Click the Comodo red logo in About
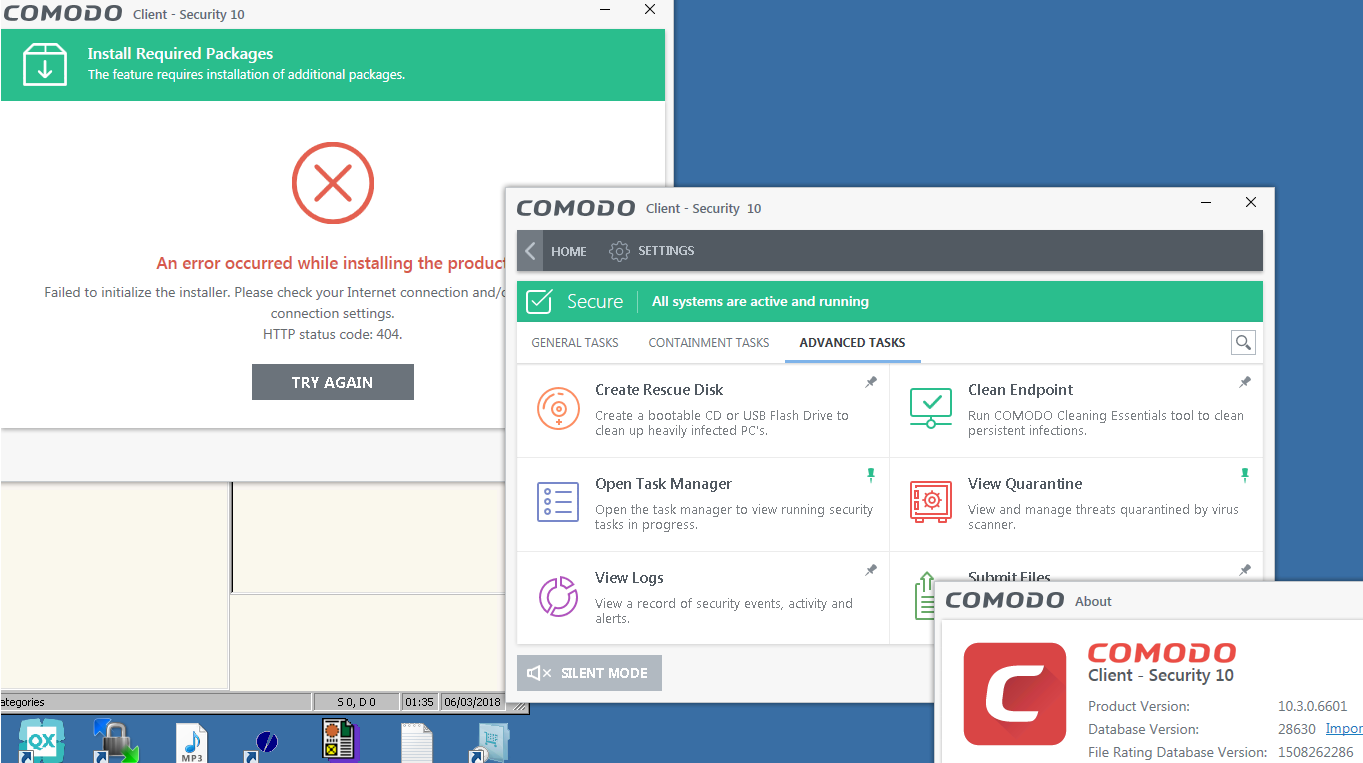1363x763 pixels. [1015, 694]
